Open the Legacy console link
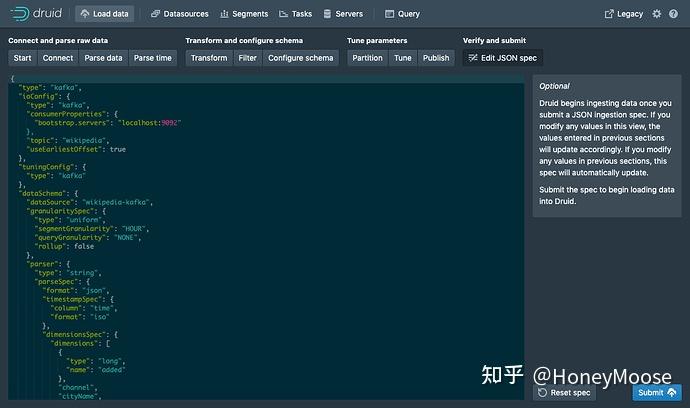 [x=624, y=14]
